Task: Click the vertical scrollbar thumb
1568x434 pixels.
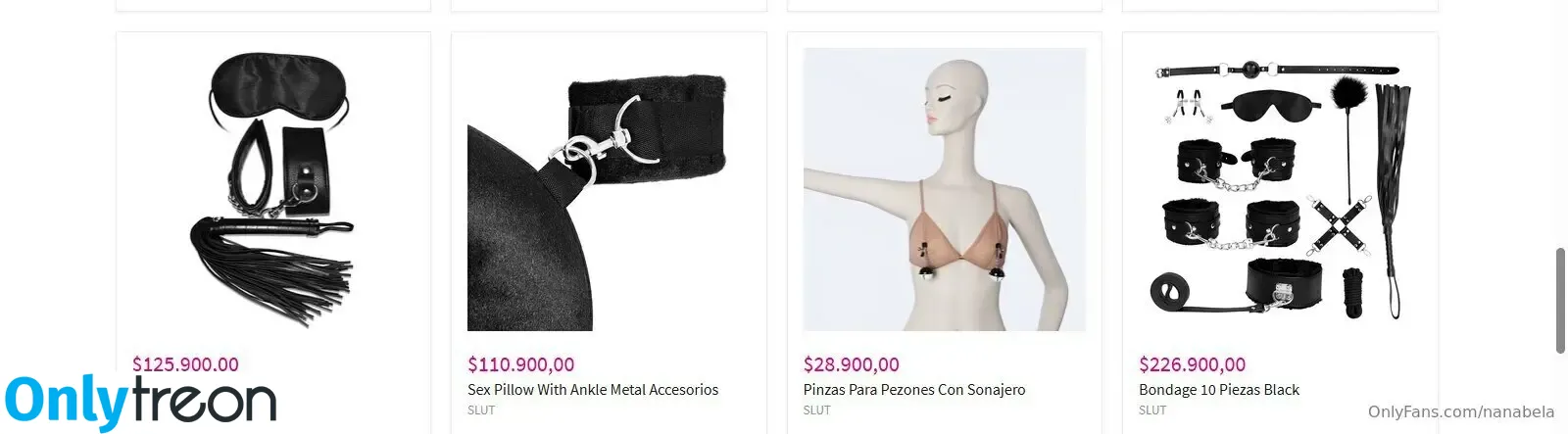Action: (x=1560, y=301)
